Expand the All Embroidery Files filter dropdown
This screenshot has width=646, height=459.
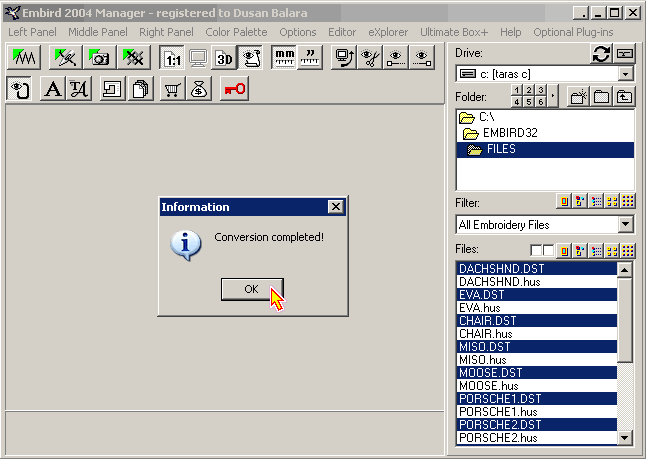(626, 225)
